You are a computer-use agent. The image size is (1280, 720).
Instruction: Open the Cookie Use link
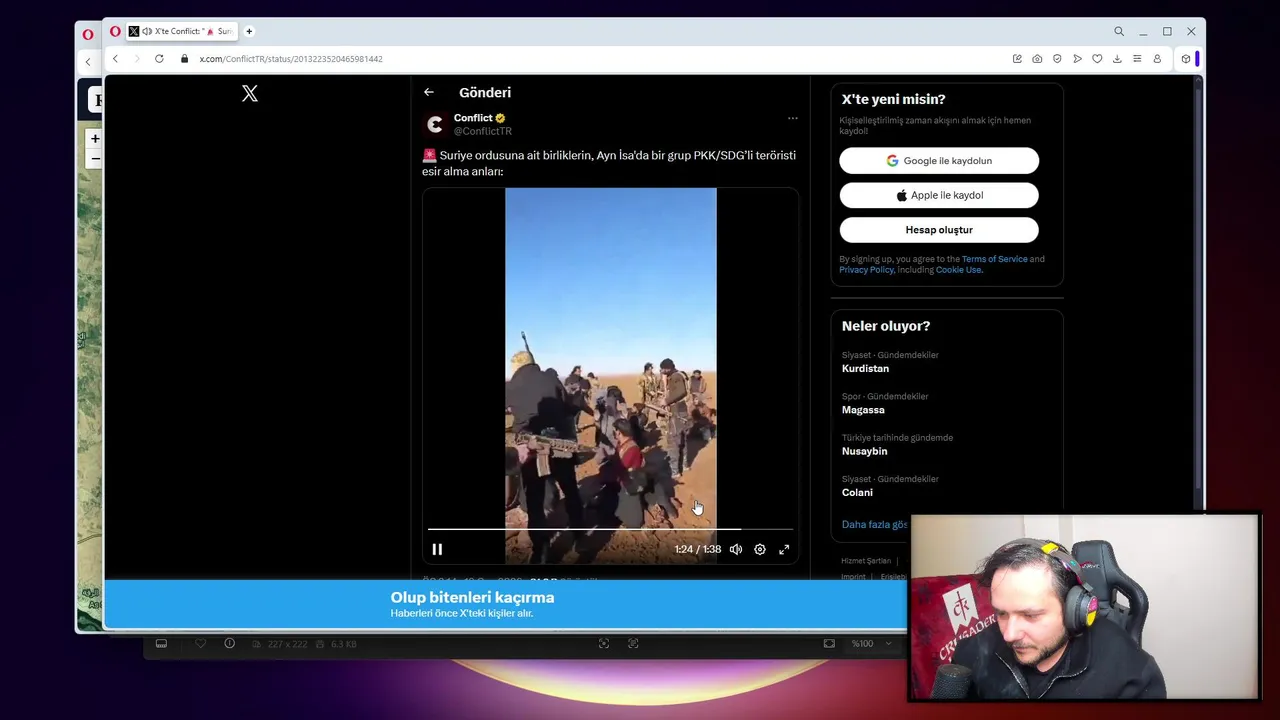click(959, 270)
